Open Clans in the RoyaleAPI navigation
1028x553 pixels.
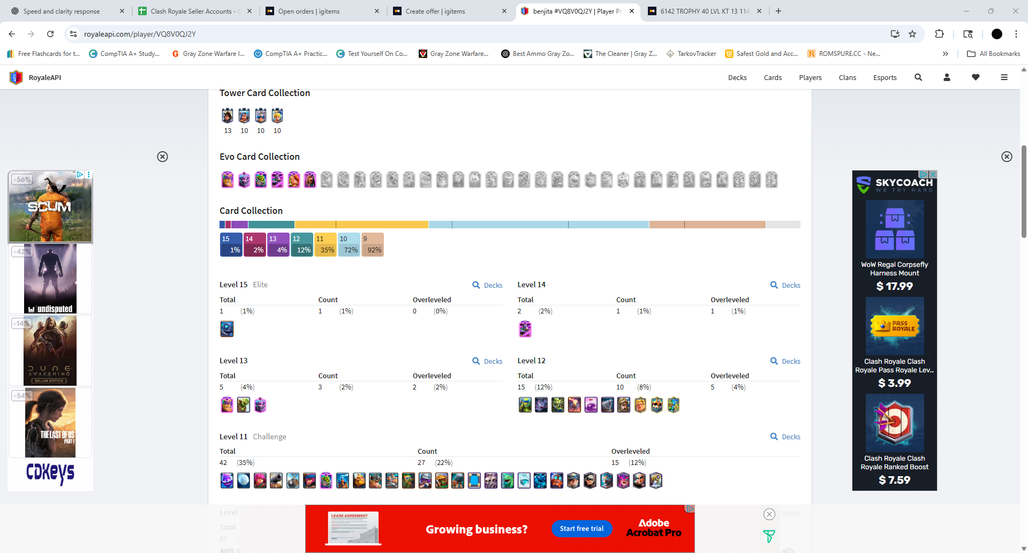[x=847, y=77]
